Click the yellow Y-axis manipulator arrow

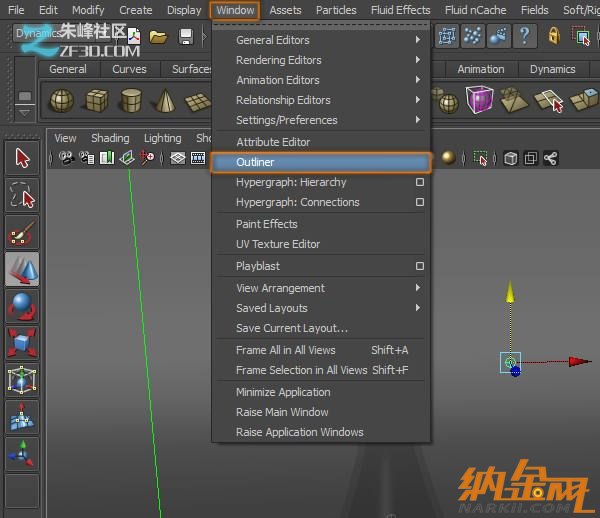coord(510,293)
